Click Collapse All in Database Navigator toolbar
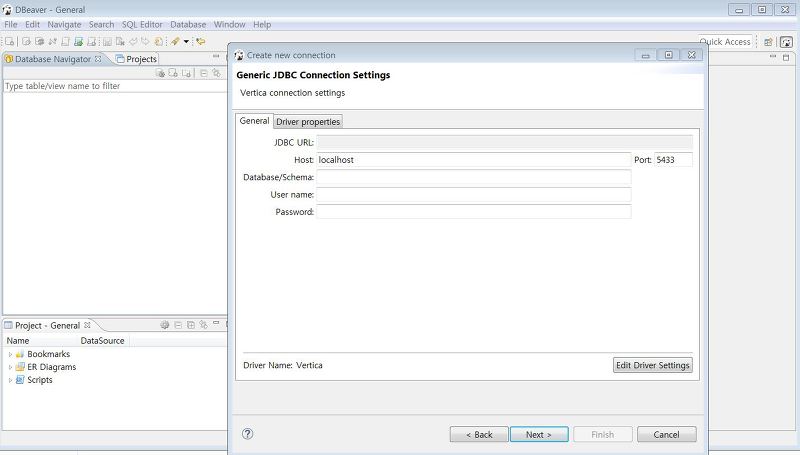The height and width of the screenshot is (455, 800). tap(204, 73)
